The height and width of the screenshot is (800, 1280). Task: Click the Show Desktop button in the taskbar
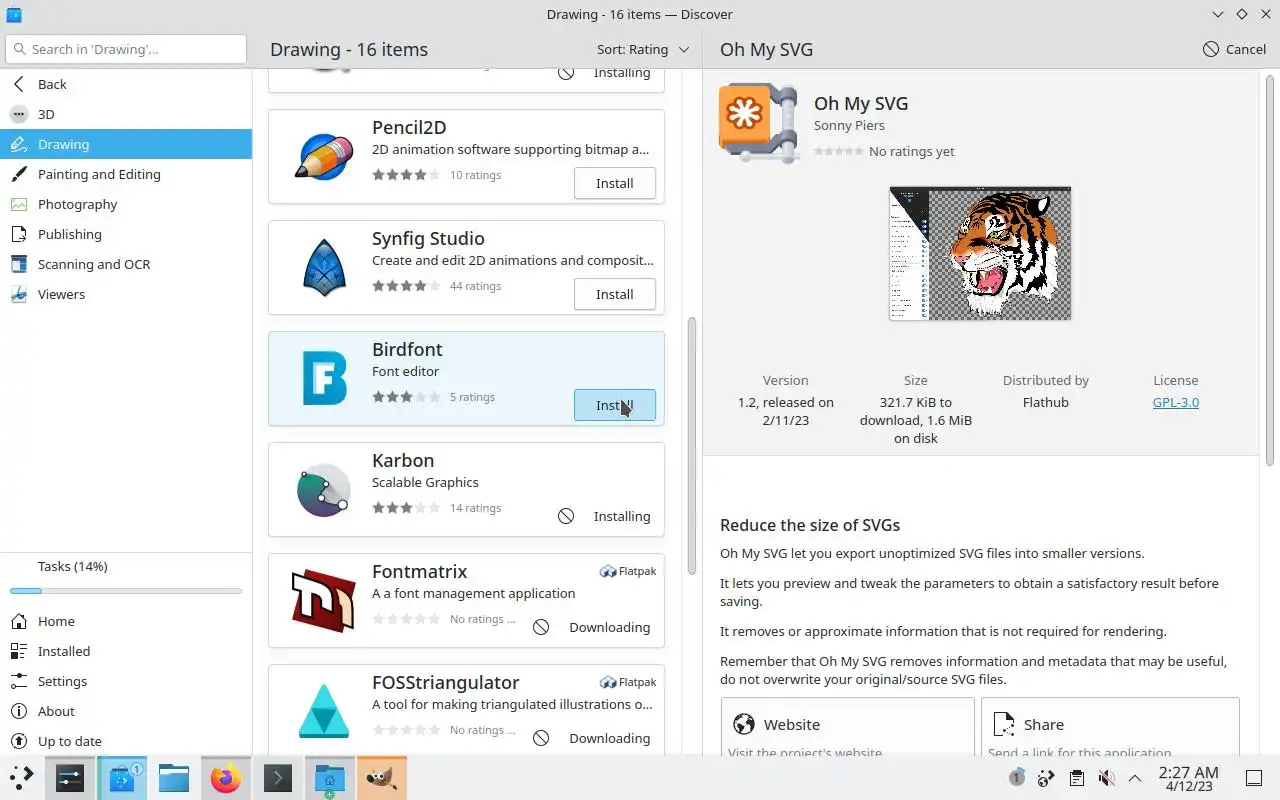[1253, 778]
